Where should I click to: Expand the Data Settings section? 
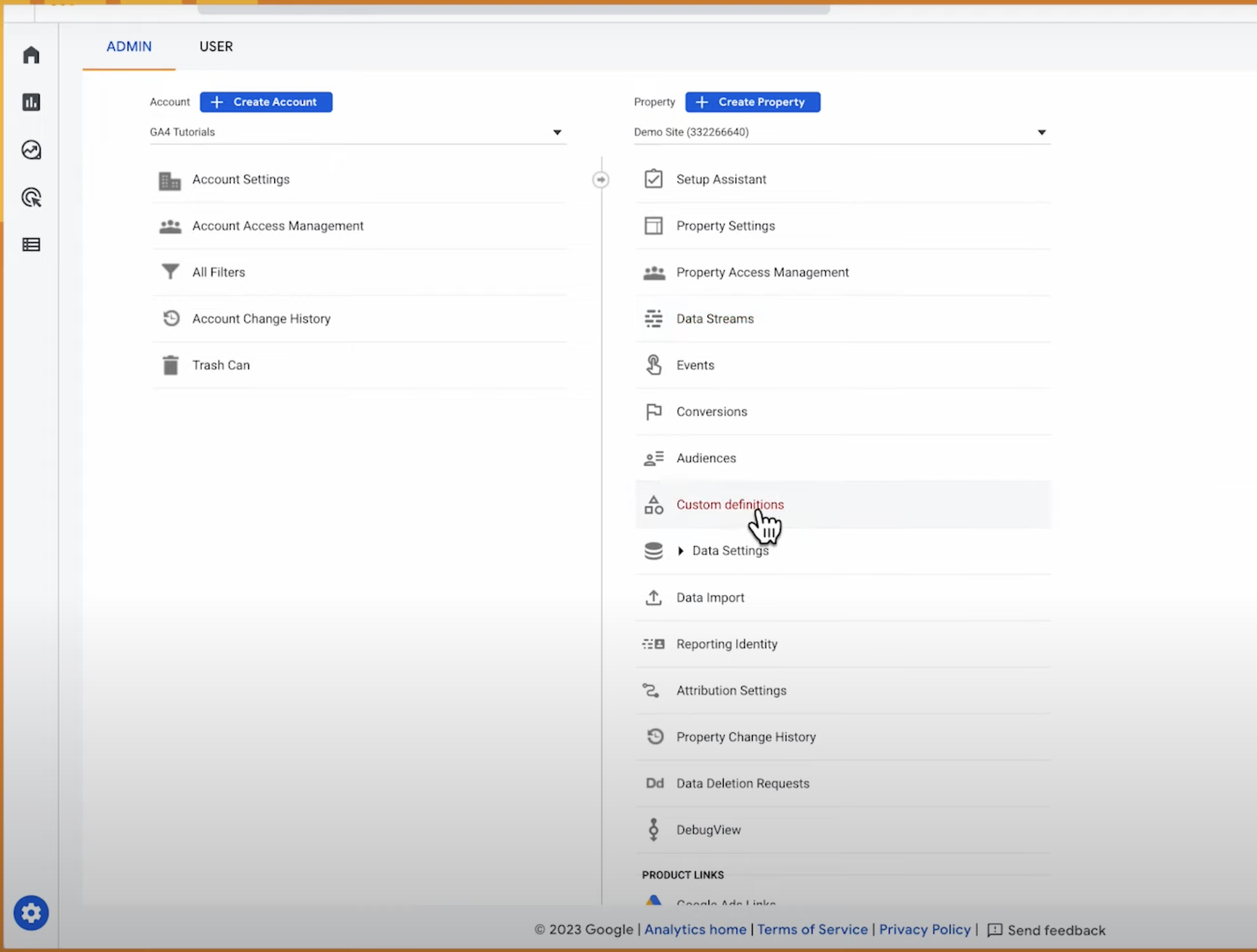click(681, 551)
